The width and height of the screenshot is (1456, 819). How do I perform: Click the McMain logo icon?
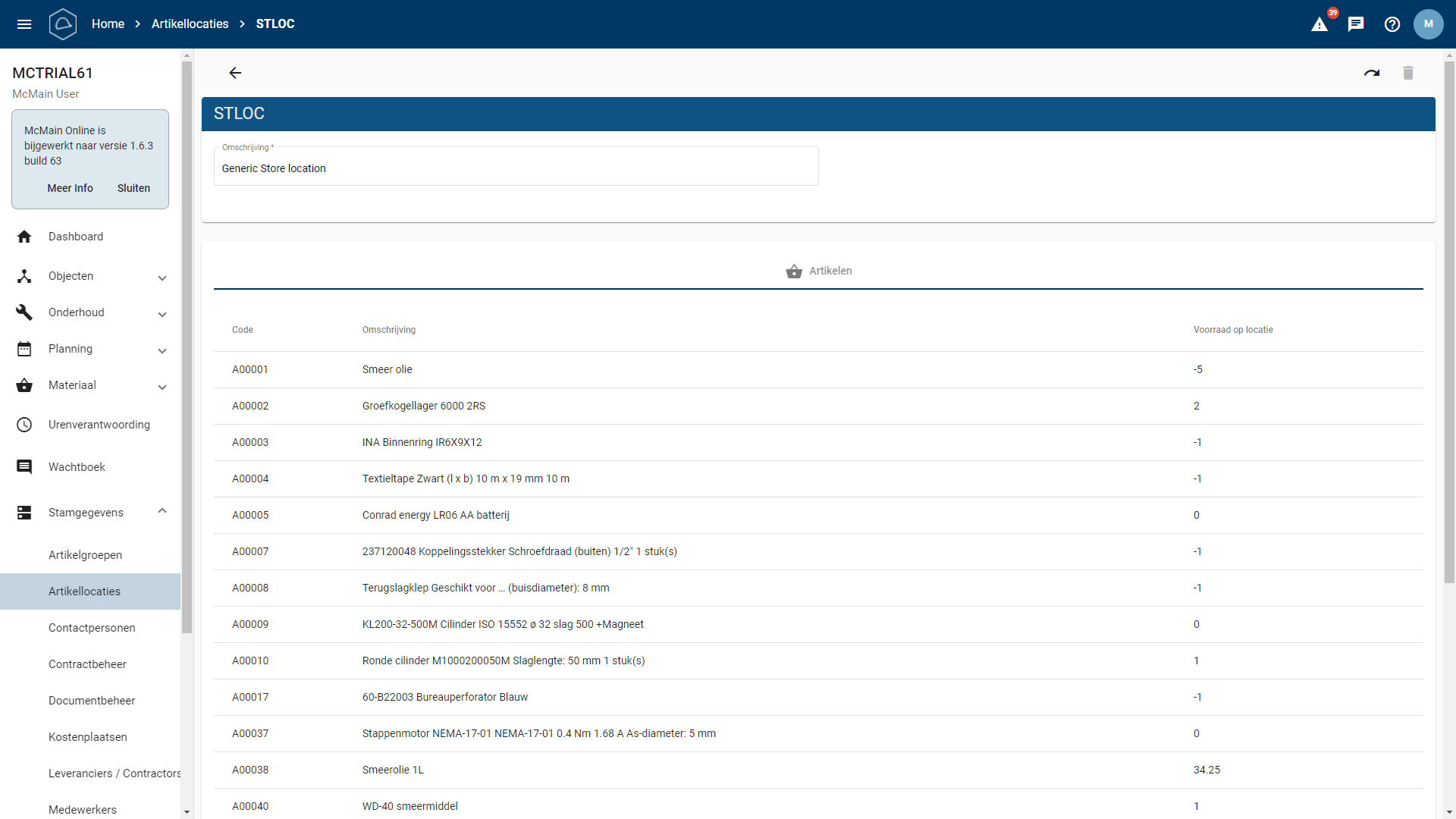point(63,24)
